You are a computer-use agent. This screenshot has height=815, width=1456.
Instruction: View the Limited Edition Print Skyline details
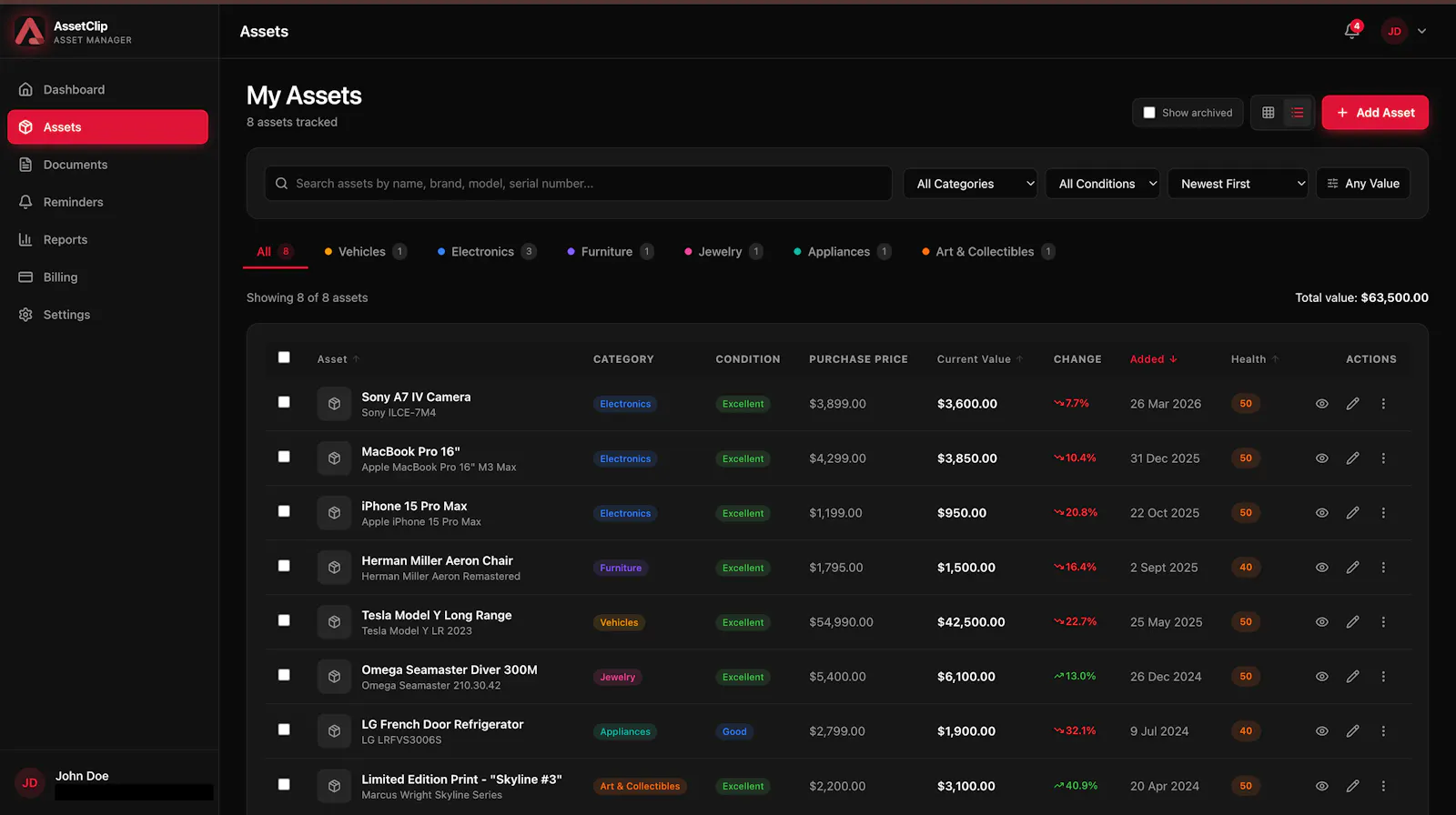1322,786
